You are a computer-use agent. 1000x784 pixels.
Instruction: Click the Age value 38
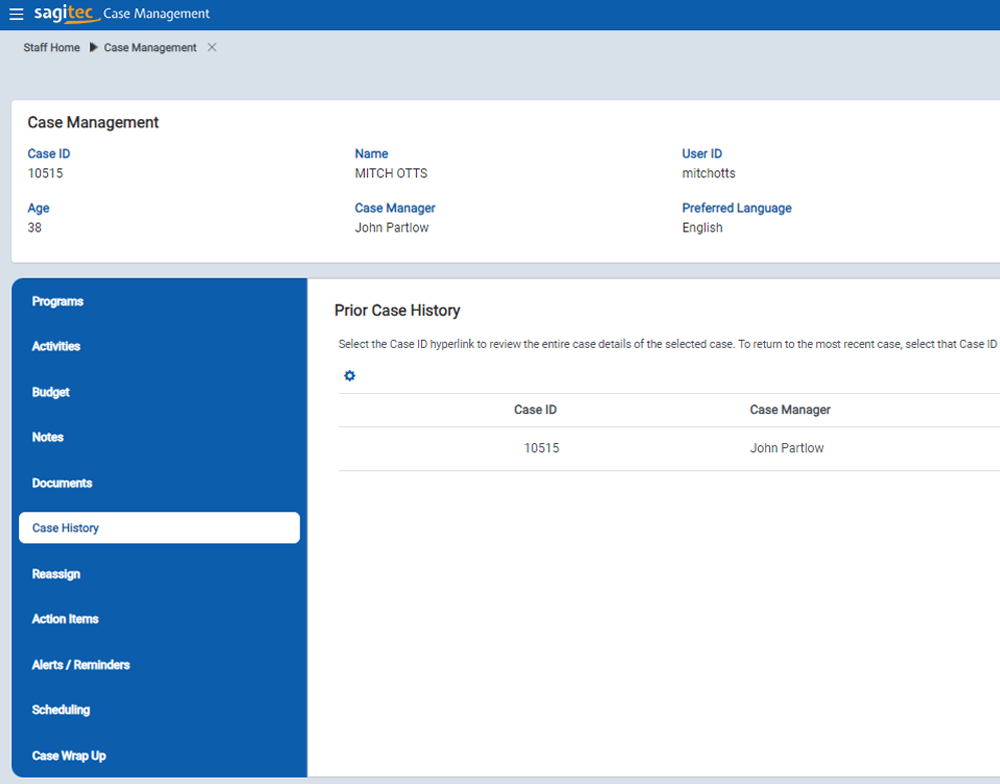tap(34, 227)
